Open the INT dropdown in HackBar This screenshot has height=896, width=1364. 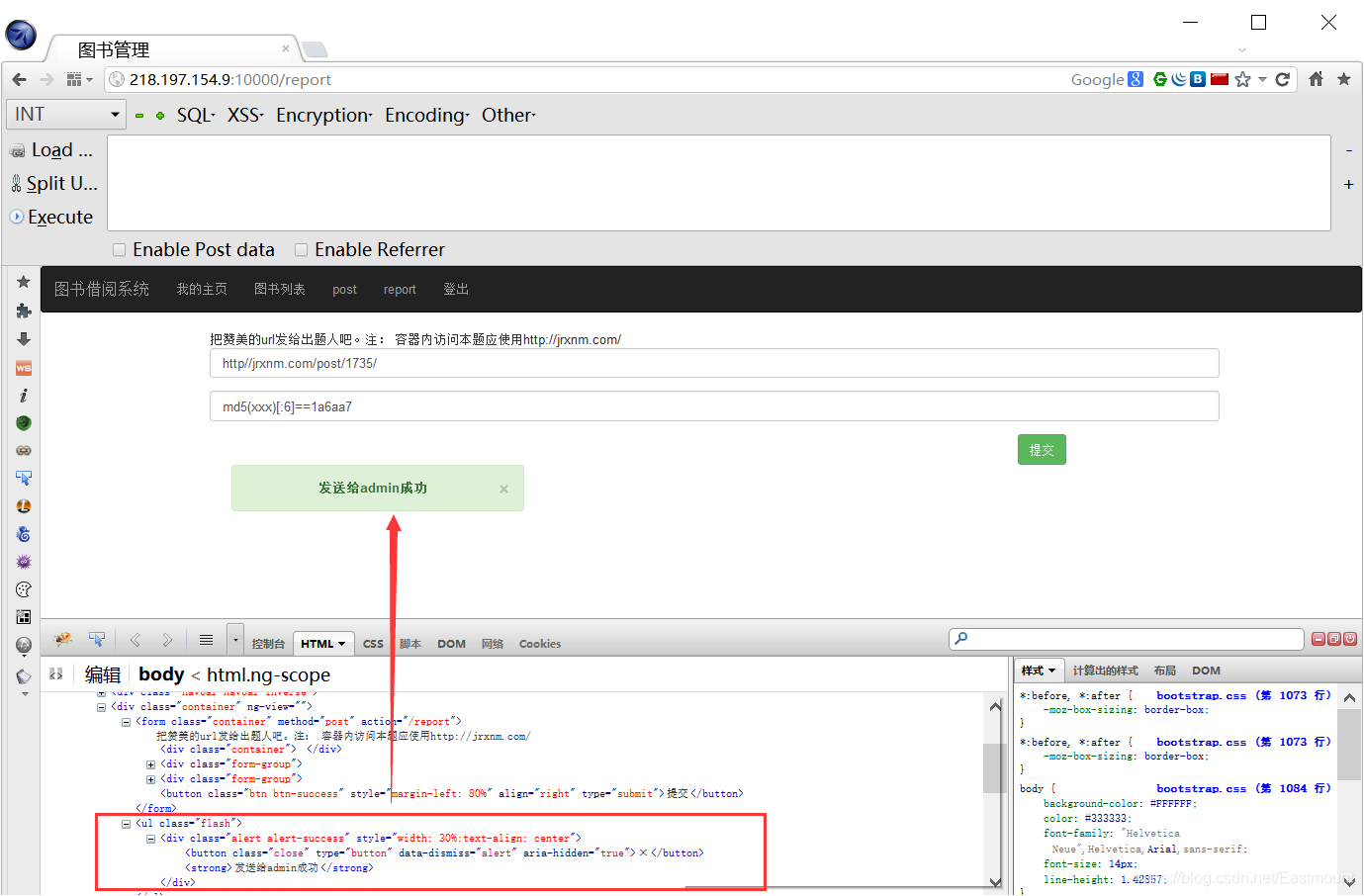point(66,115)
